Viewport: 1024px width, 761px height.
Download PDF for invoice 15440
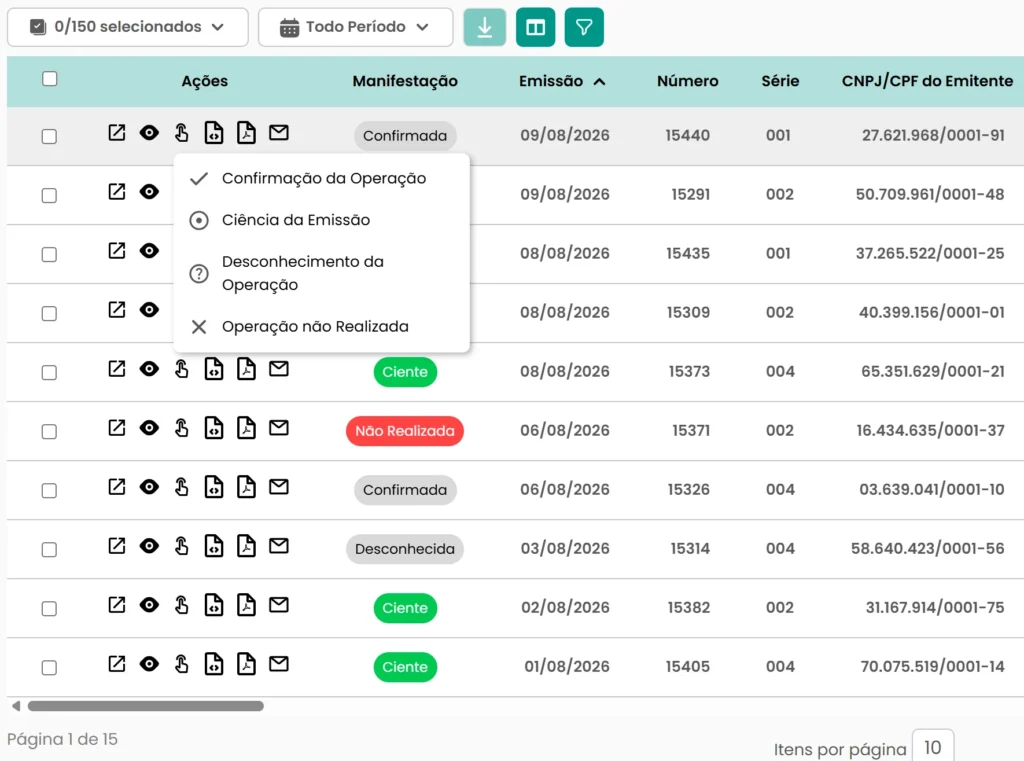(246, 133)
